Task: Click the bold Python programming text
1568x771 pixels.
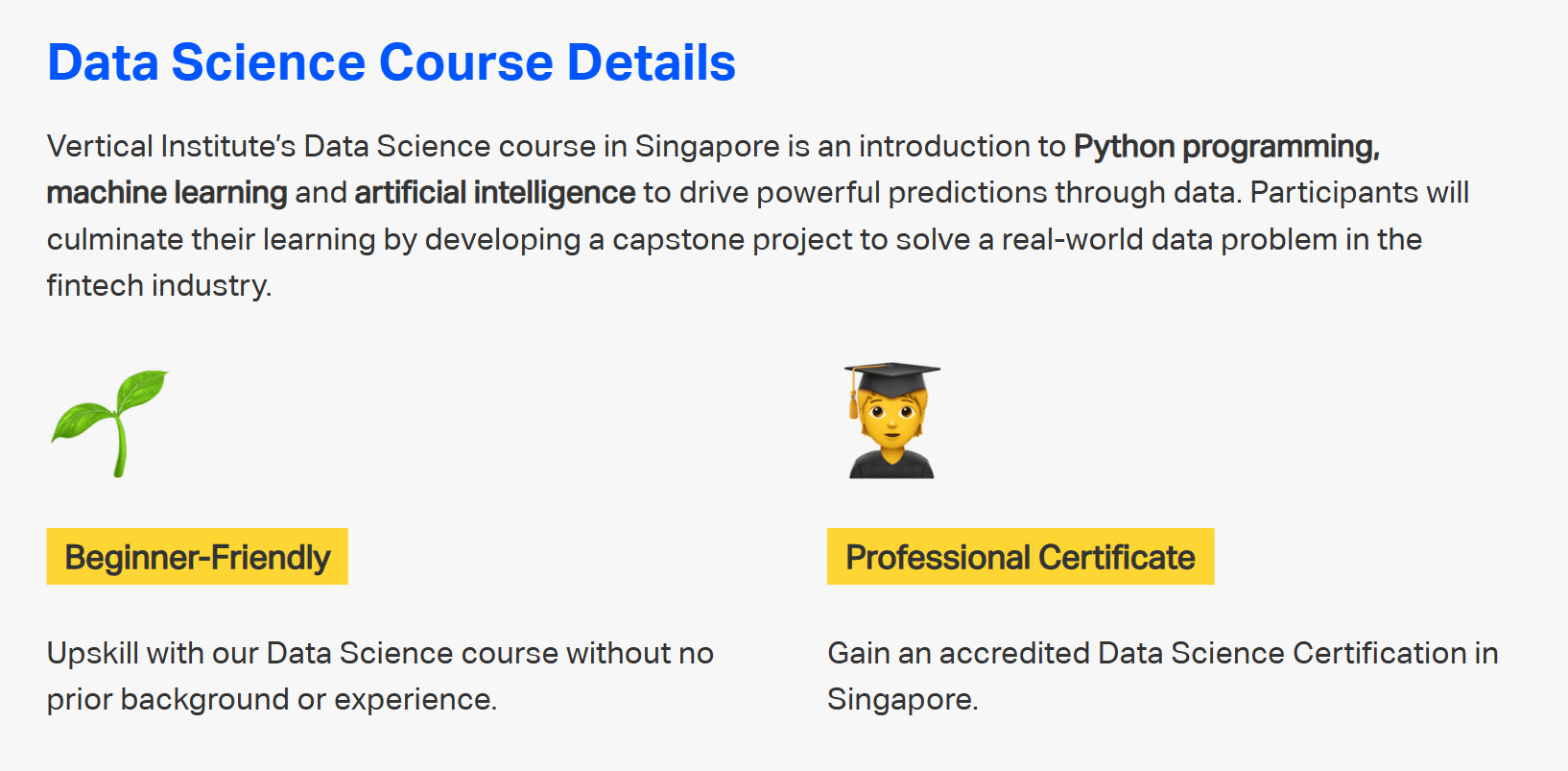Action: 1225,147
